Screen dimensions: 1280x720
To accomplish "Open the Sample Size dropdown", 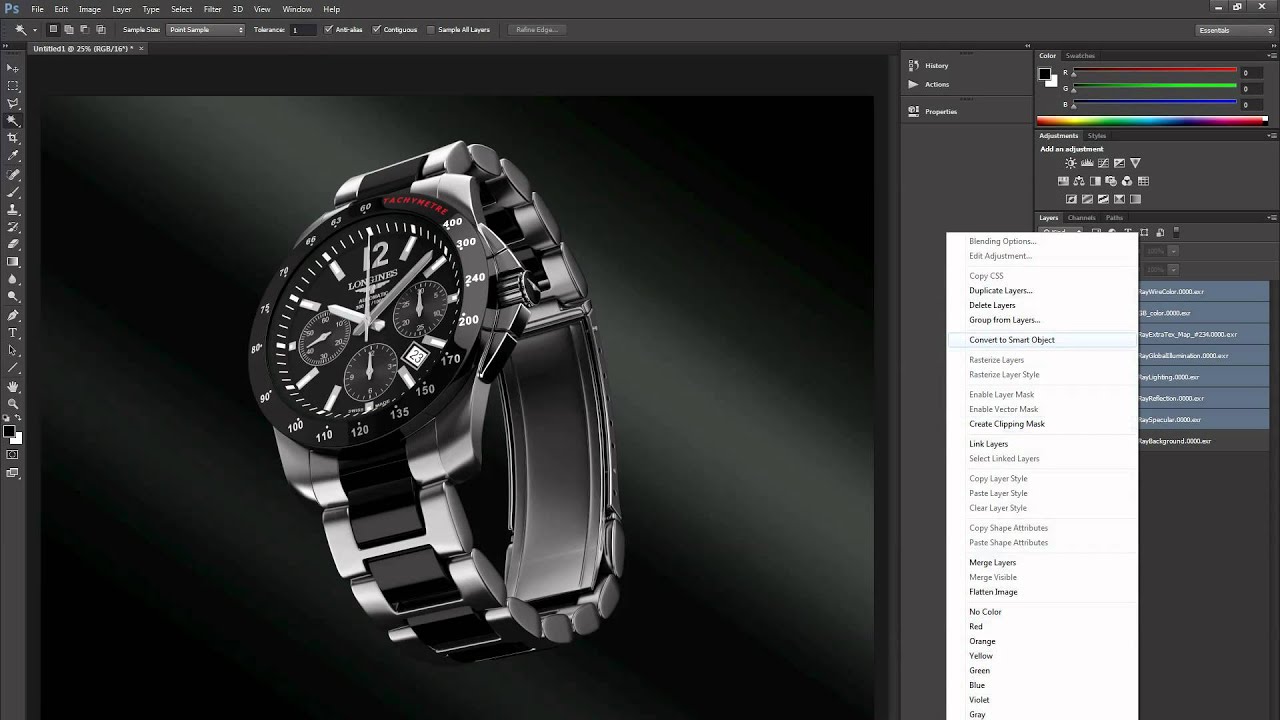I will point(206,30).
